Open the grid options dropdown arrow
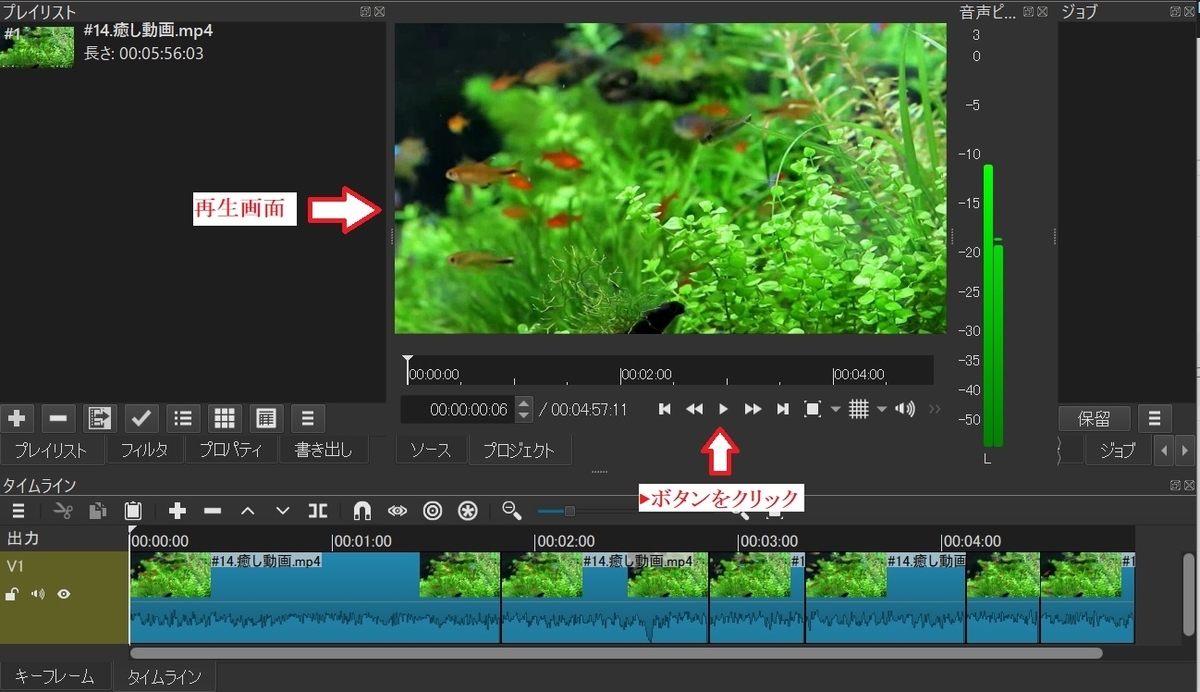Viewport: 1200px width, 692px height. pyautogui.click(x=881, y=409)
